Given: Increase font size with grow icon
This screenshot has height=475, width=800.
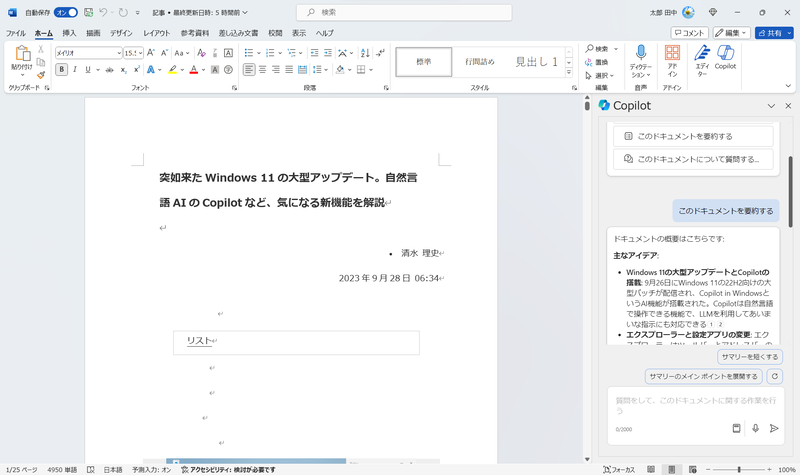Looking at the screenshot, I should coord(151,53).
